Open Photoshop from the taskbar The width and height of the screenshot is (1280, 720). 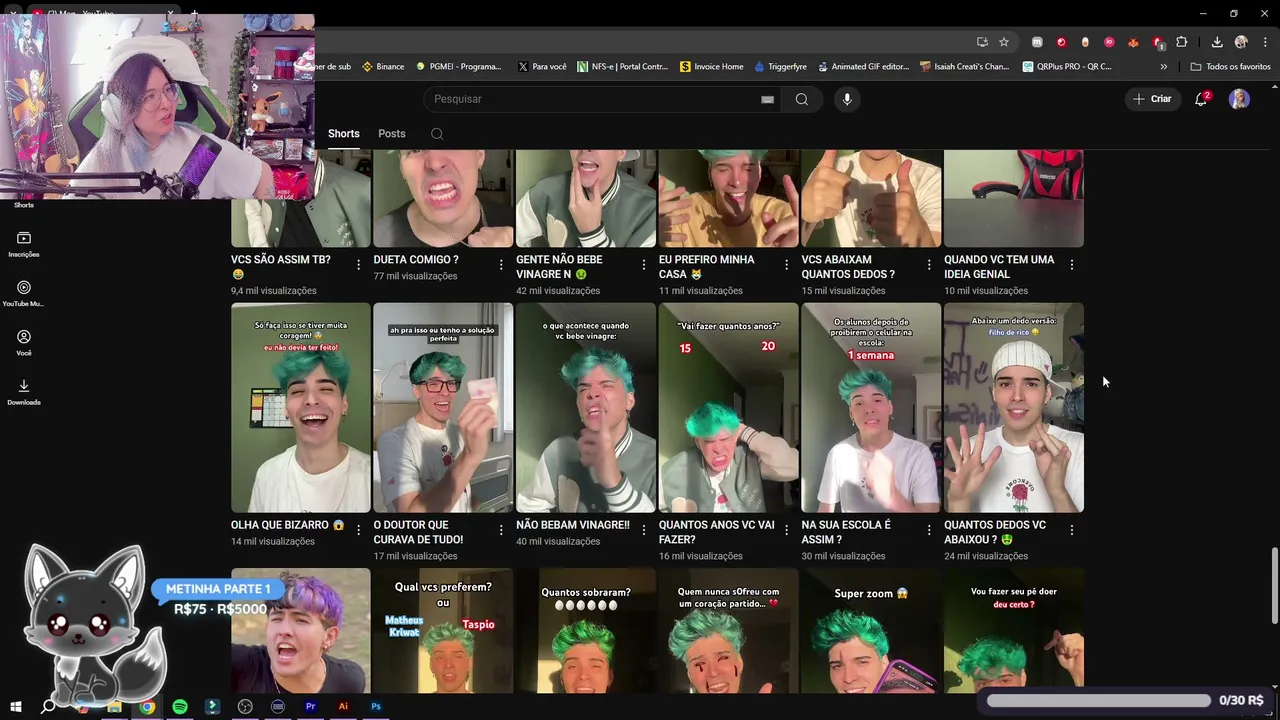coord(376,706)
